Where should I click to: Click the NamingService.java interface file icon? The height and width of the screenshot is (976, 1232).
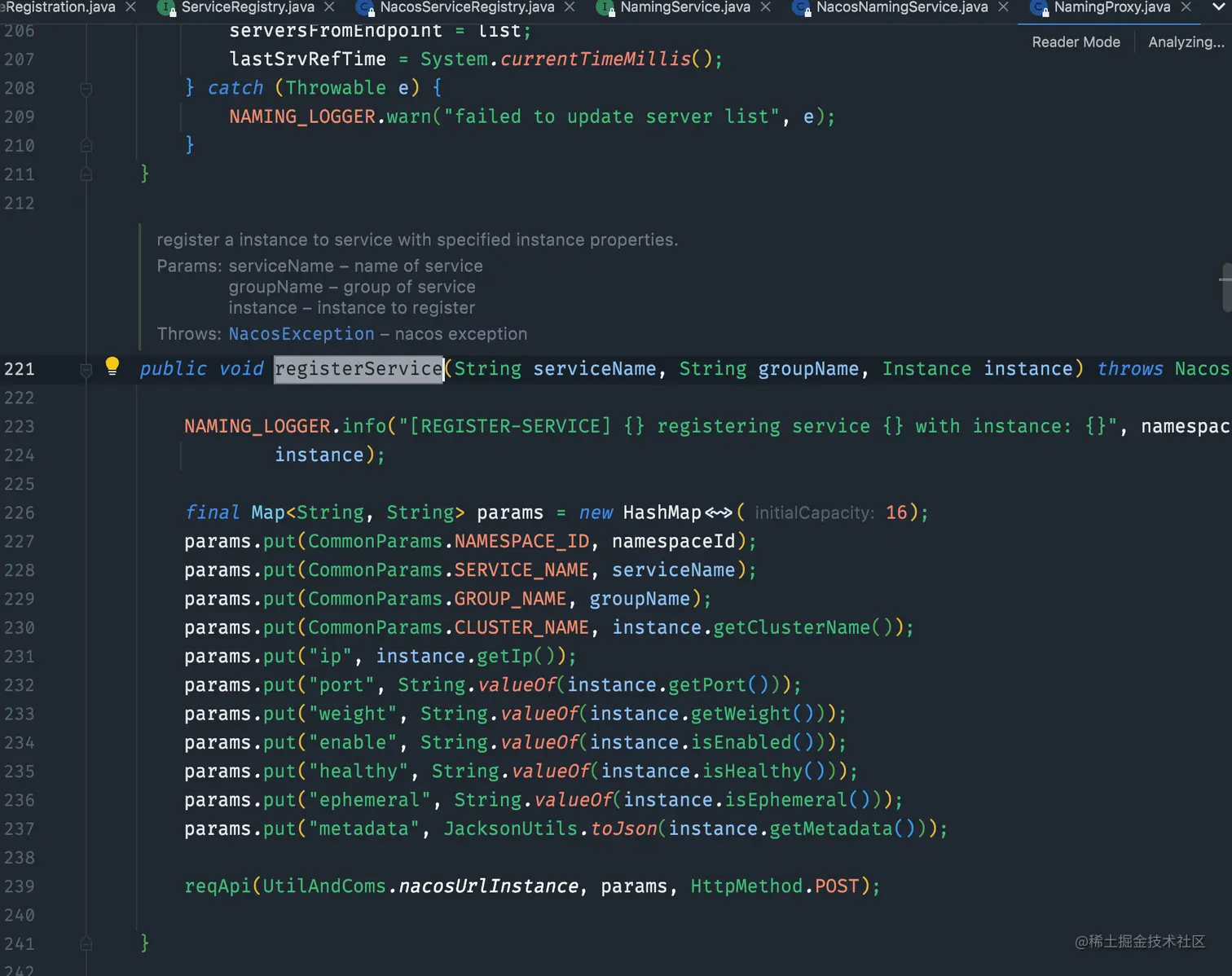click(x=605, y=8)
